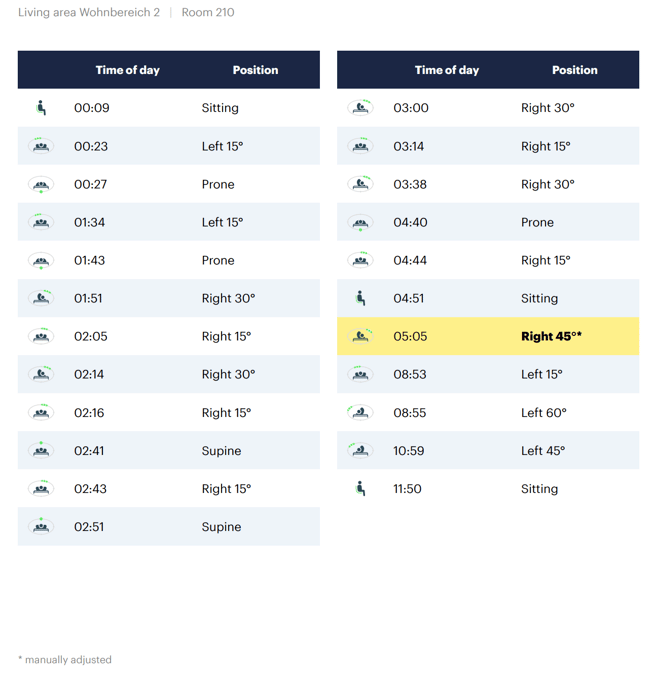Click the Left 15° position icon at 00:23
Screen dimensions: 654x685
(x=41, y=145)
